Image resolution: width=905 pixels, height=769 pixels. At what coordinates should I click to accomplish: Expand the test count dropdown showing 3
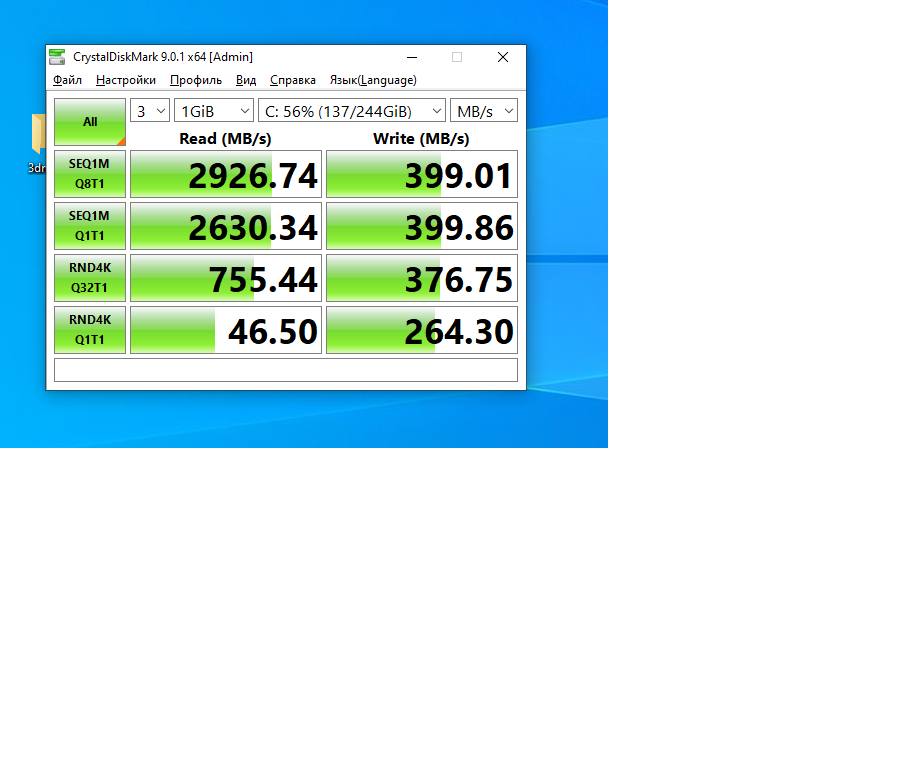click(150, 111)
